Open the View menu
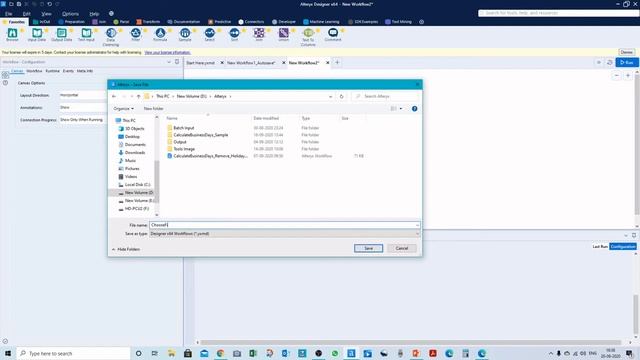This screenshot has height=360, width=640. [x=46, y=13]
